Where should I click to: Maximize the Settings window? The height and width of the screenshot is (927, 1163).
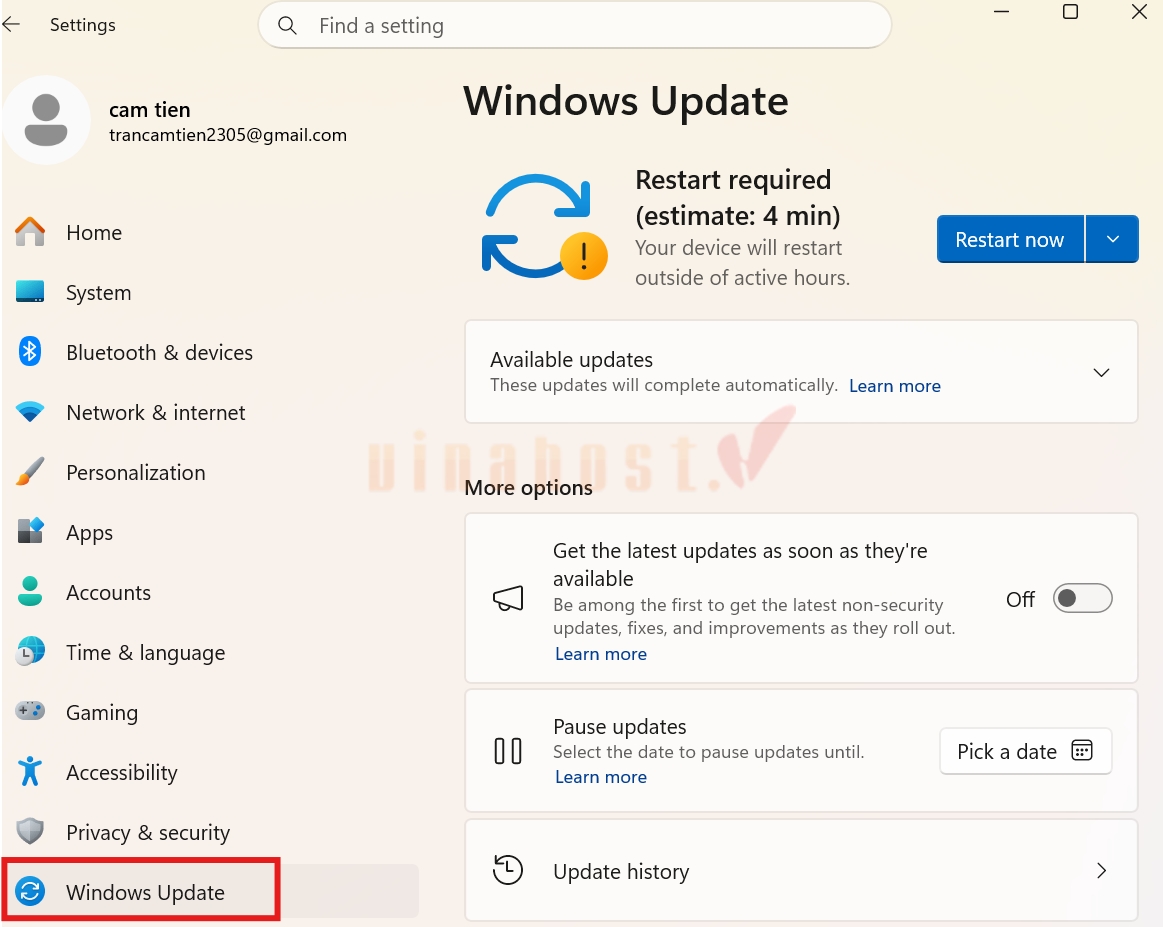(x=1070, y=12)
